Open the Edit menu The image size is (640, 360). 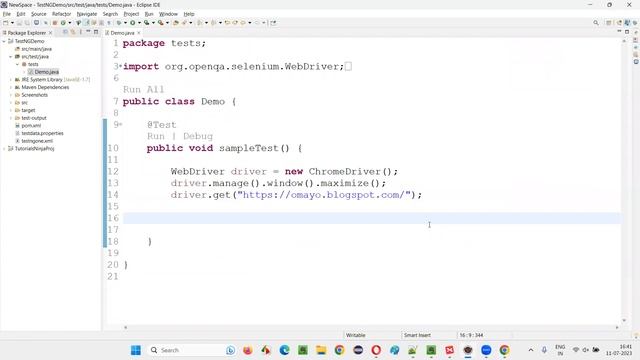click(20, 14)
